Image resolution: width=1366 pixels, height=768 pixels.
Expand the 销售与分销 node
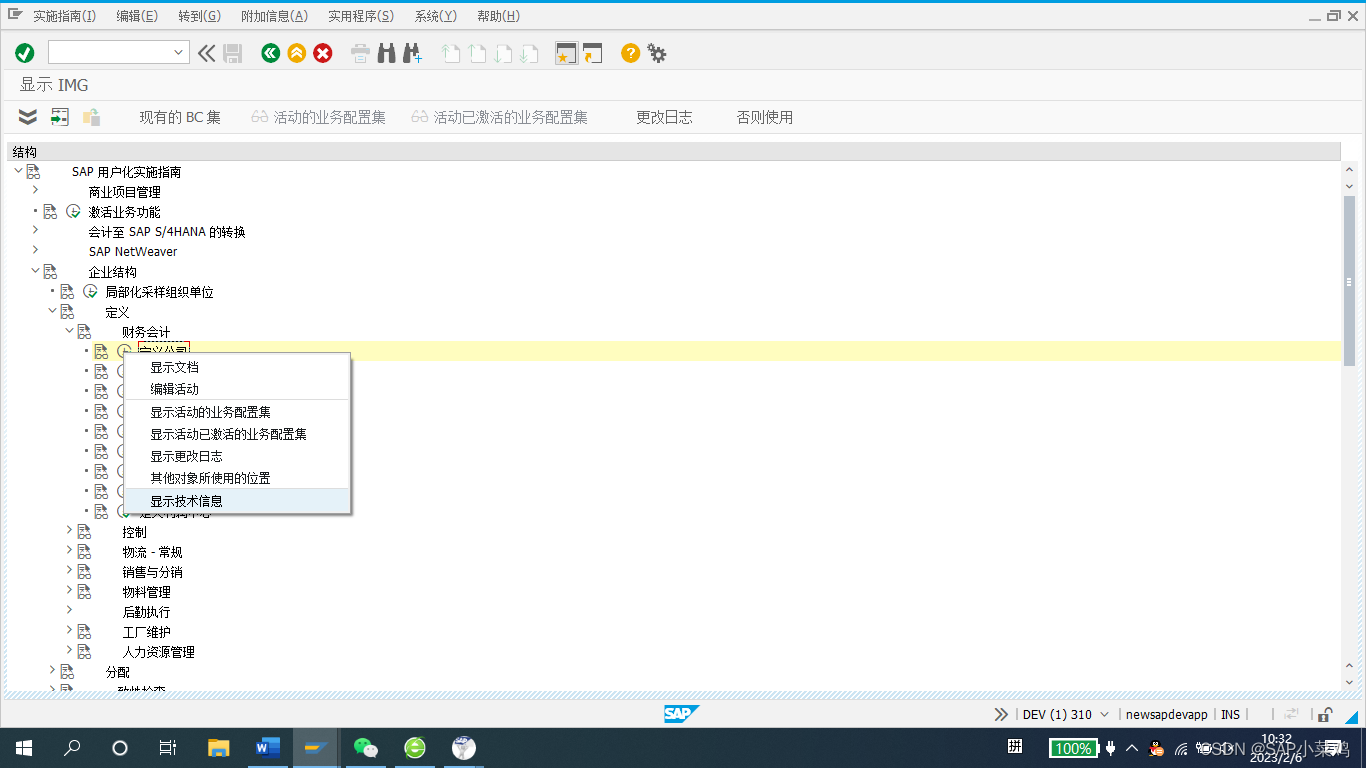69,570
